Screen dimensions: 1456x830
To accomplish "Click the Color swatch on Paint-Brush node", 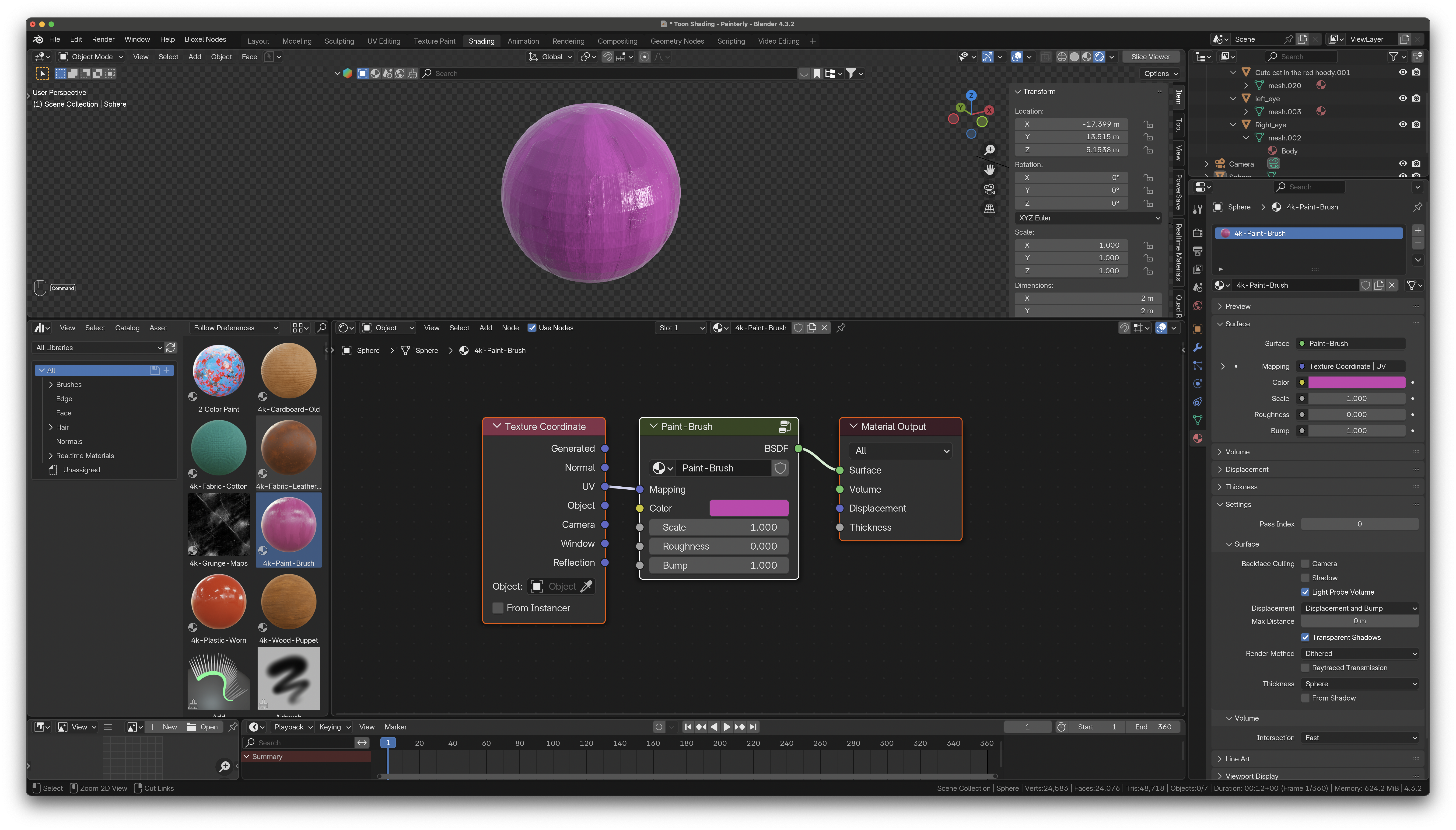I will (x=749, y=509).
